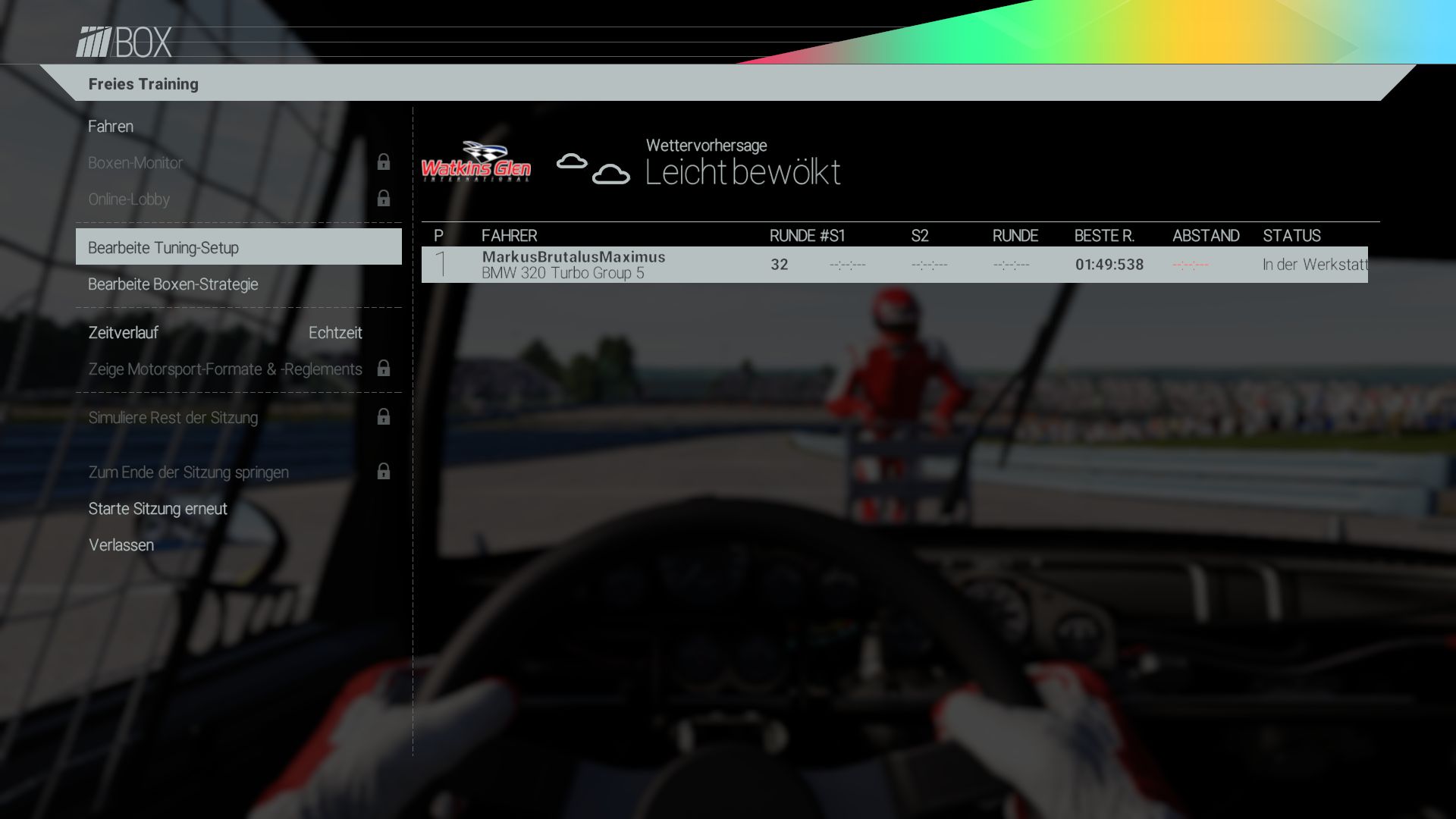
Task: Click the RUNDE # column header
Action: 798,236
